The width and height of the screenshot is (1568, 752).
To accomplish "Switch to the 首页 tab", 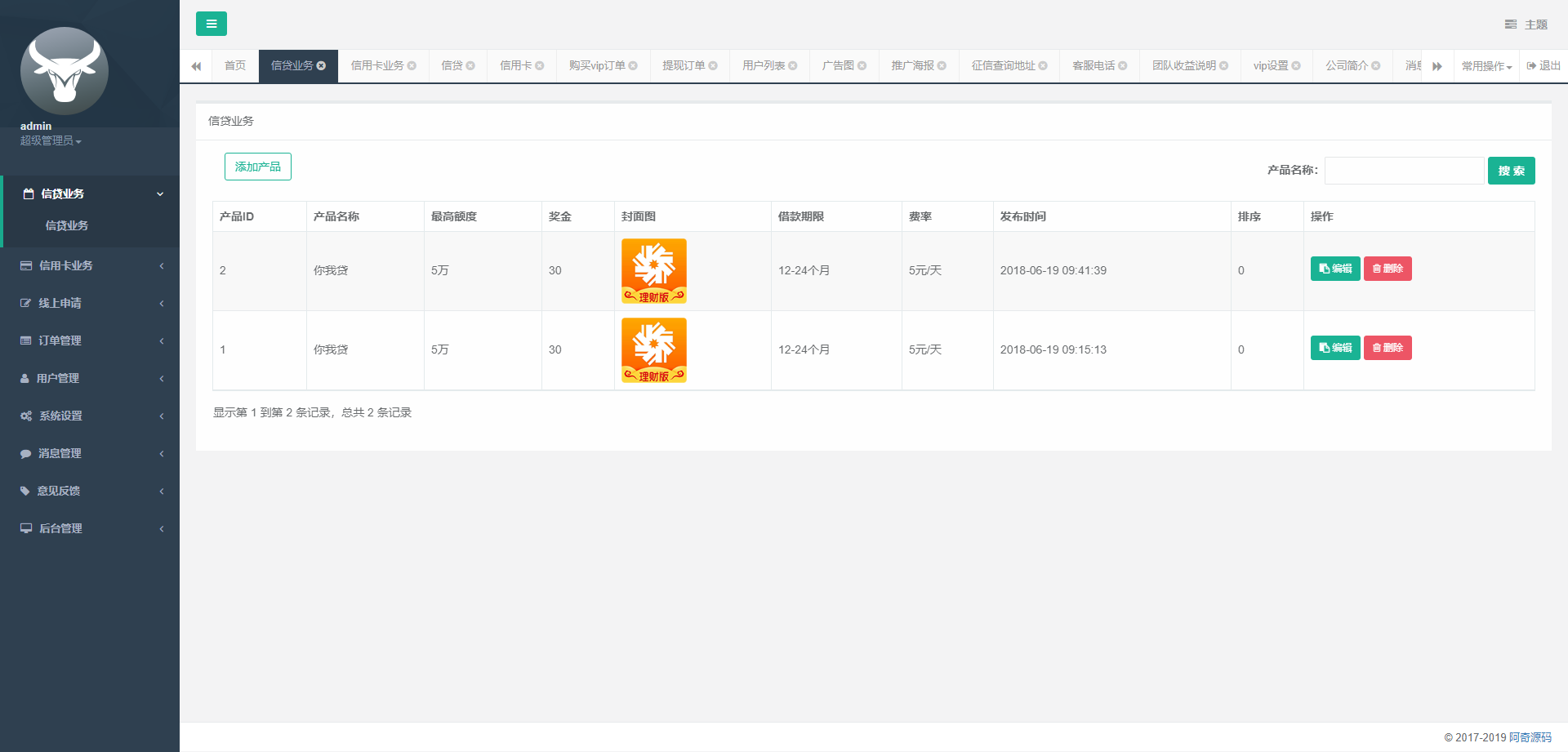I will click(x=234, y=65).
